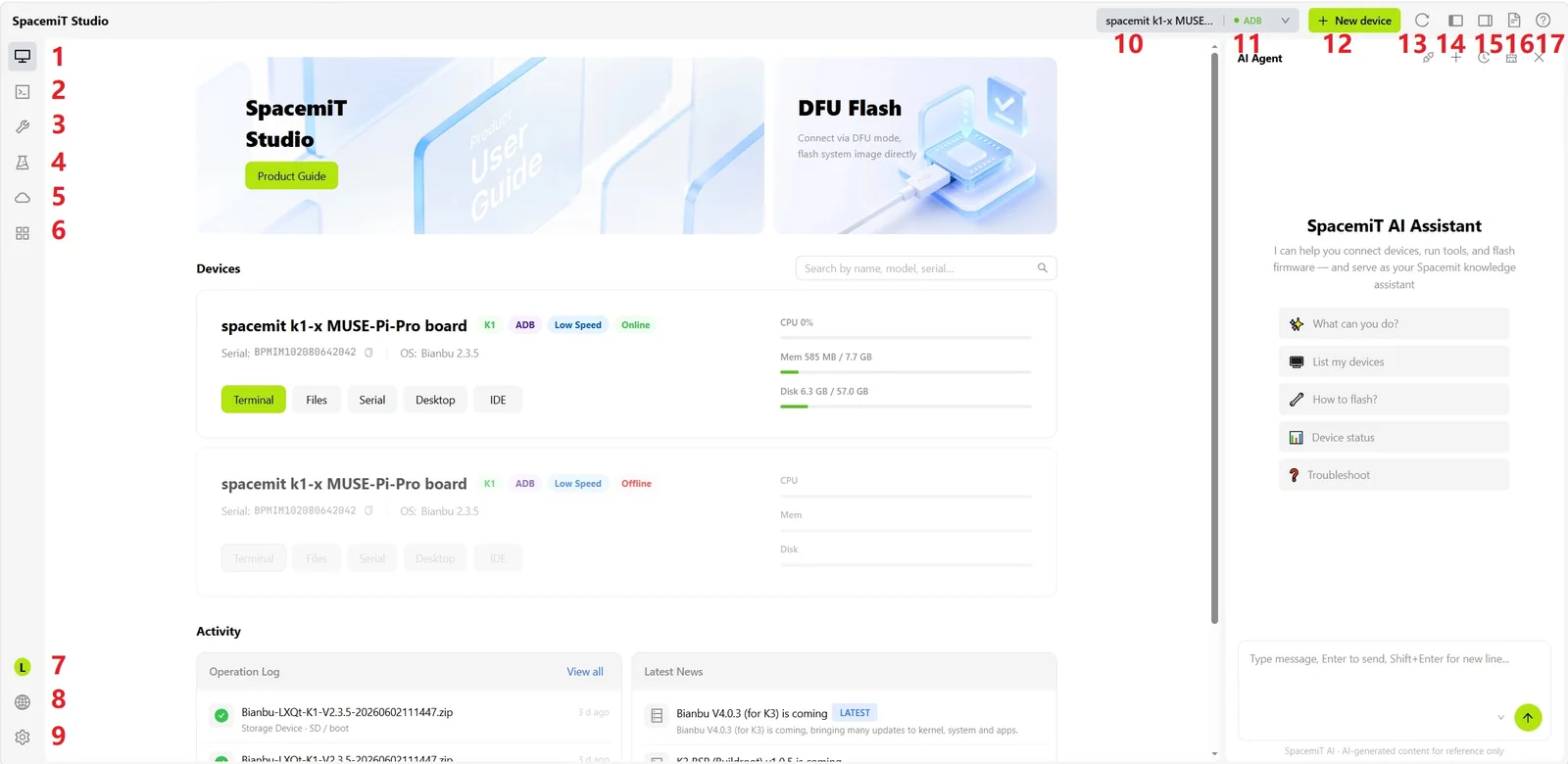Expand the device selector chevron beside ADB
Screen dimensions: 1568x764
coord(1285,21)
